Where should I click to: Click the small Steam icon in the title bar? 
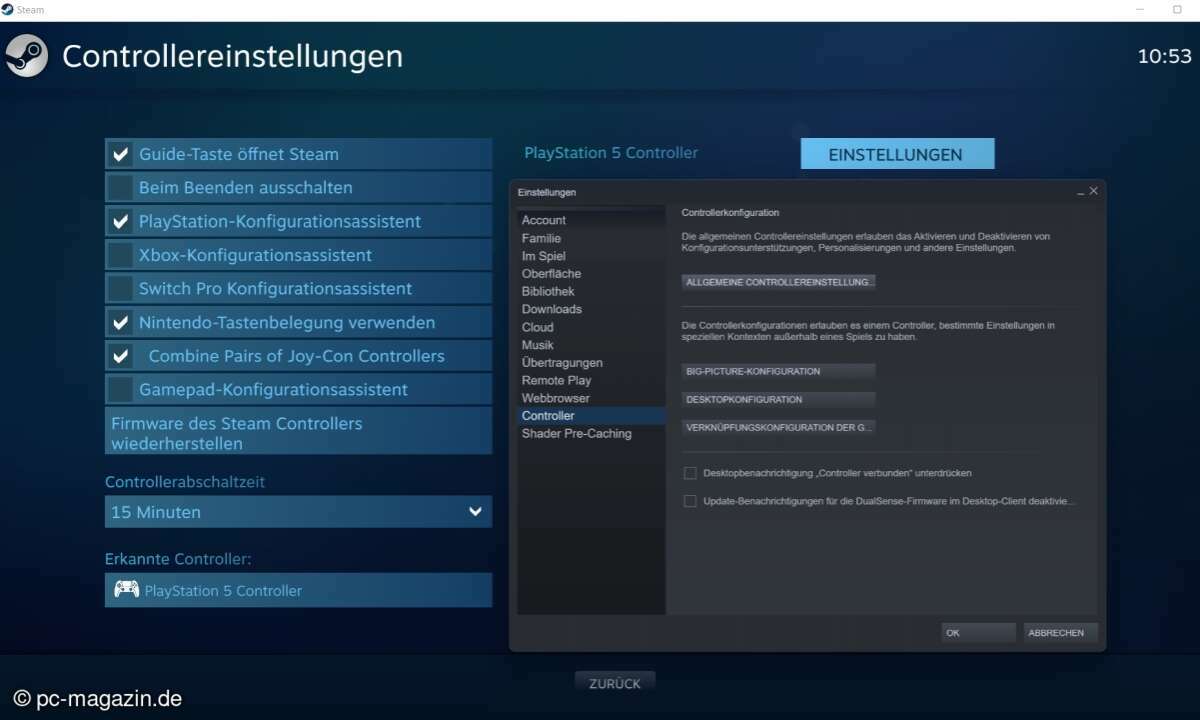coord(9,9)
